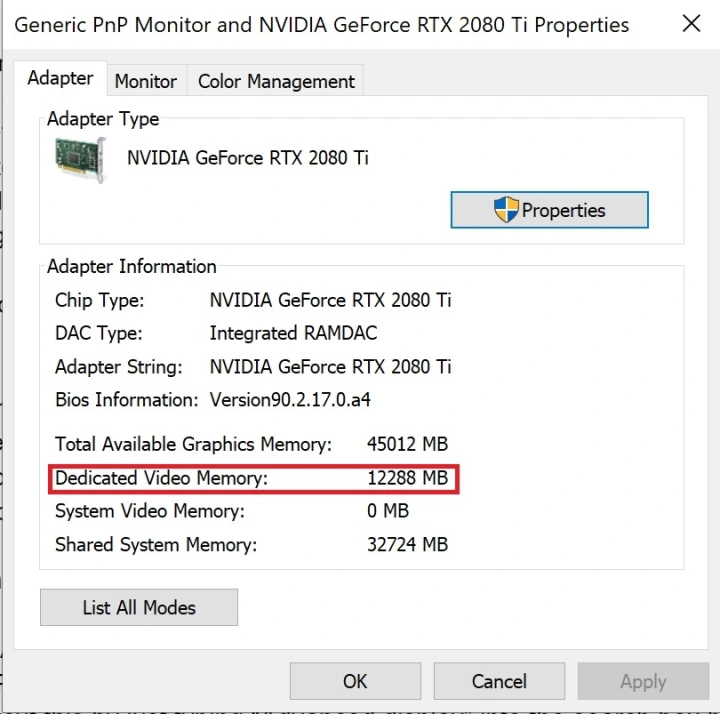Click the shield icon on the Properties button

point(506,210)
